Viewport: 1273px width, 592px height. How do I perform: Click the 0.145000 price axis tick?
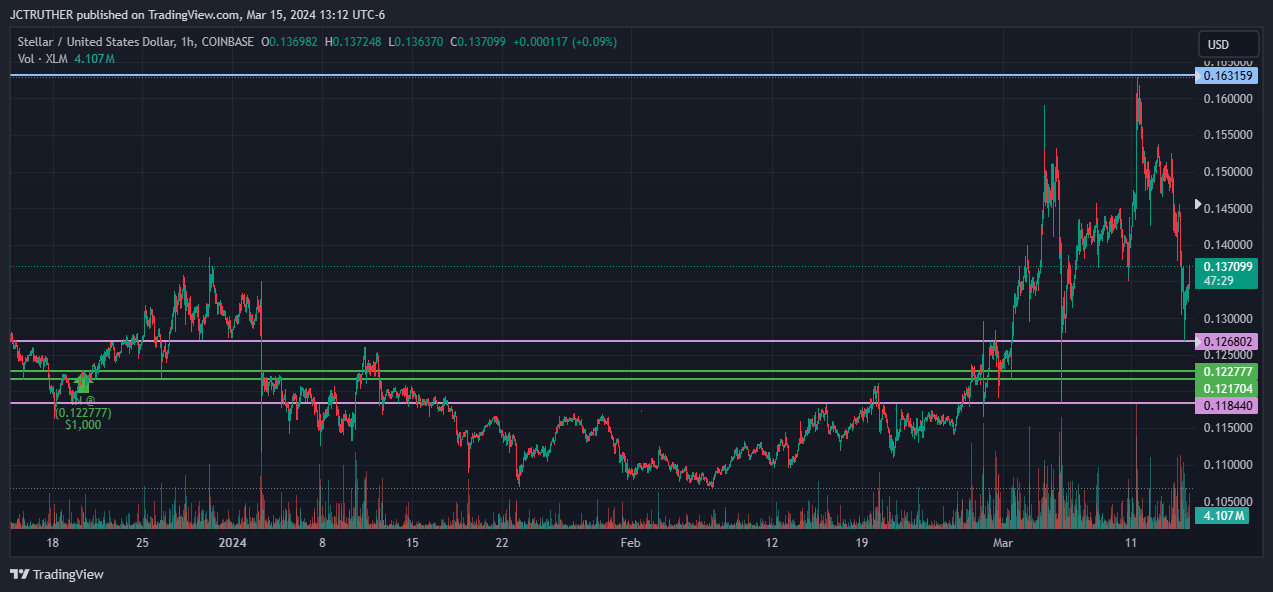point(1226,209)
